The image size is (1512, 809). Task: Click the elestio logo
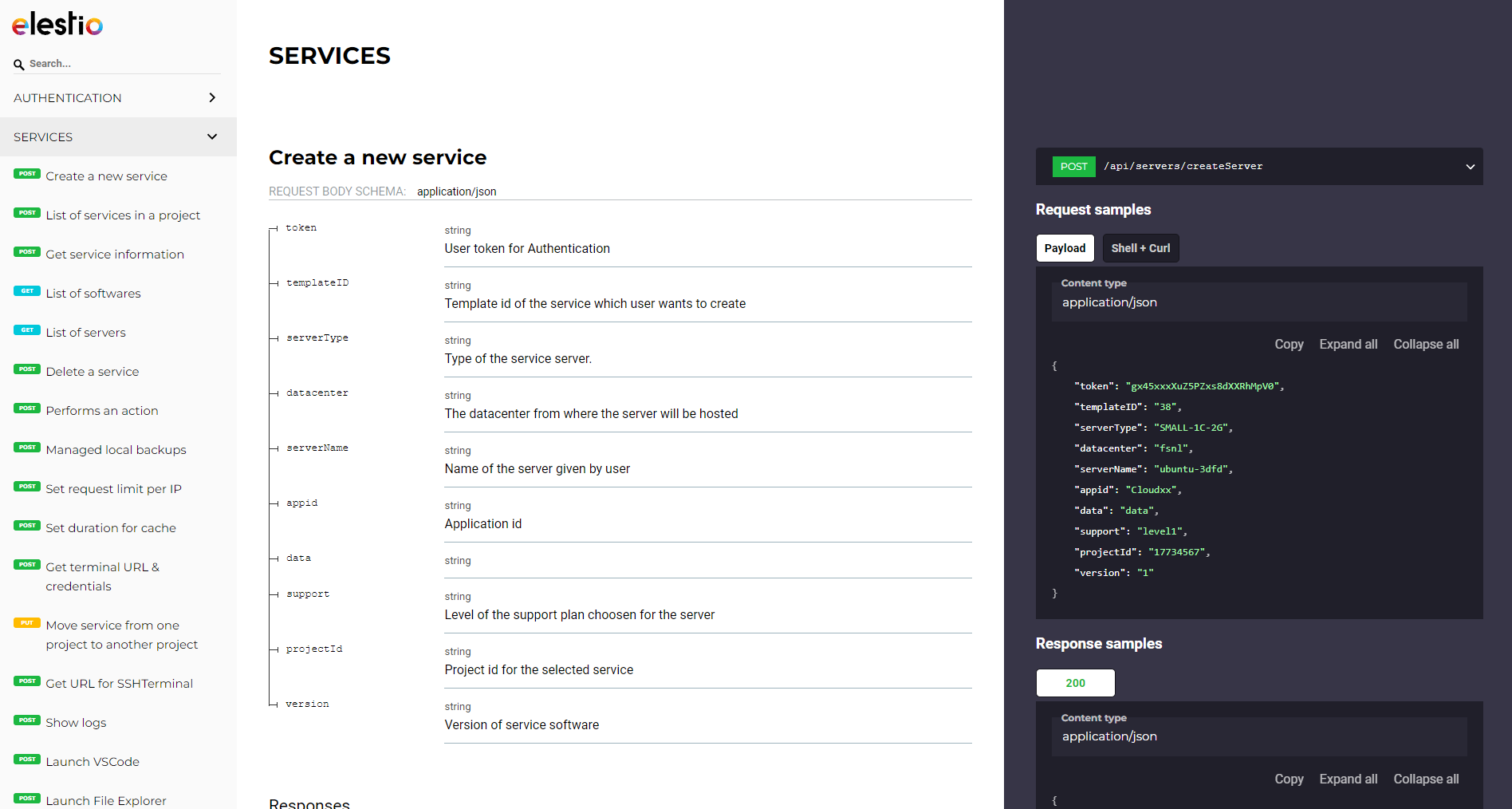[57, 24]
